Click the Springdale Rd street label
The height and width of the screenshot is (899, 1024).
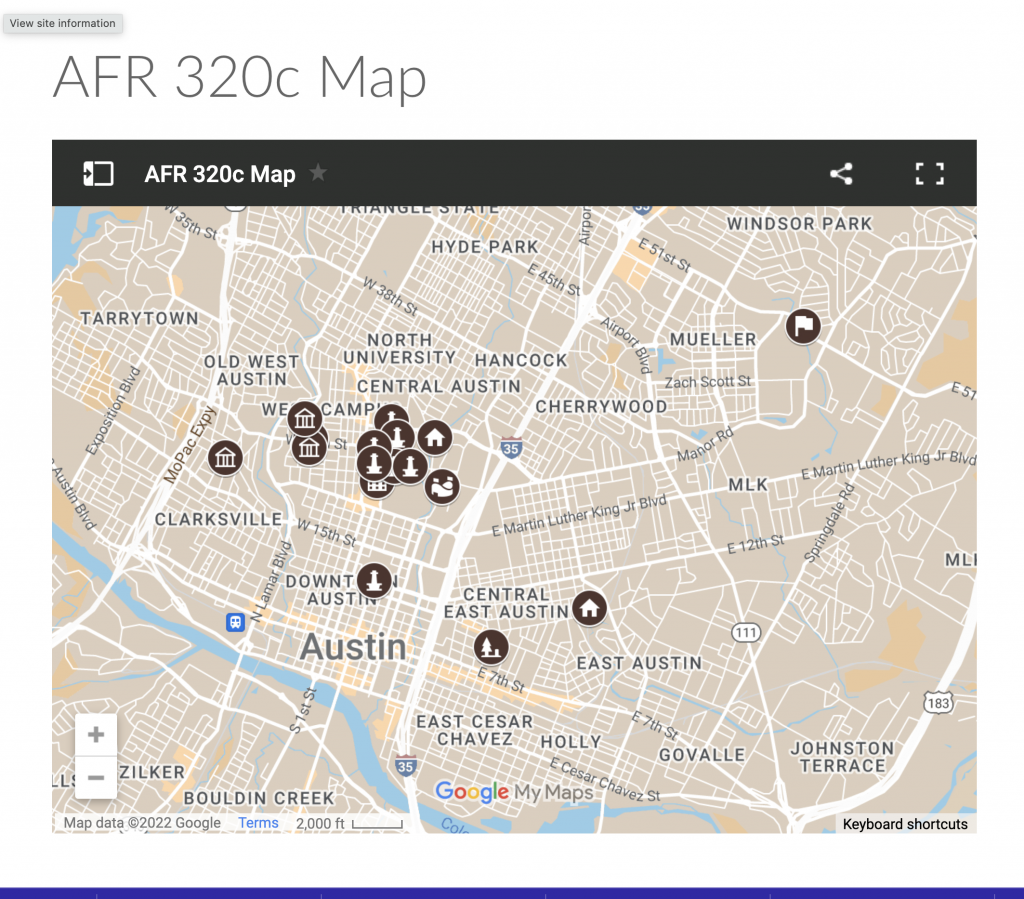[829, 523]
